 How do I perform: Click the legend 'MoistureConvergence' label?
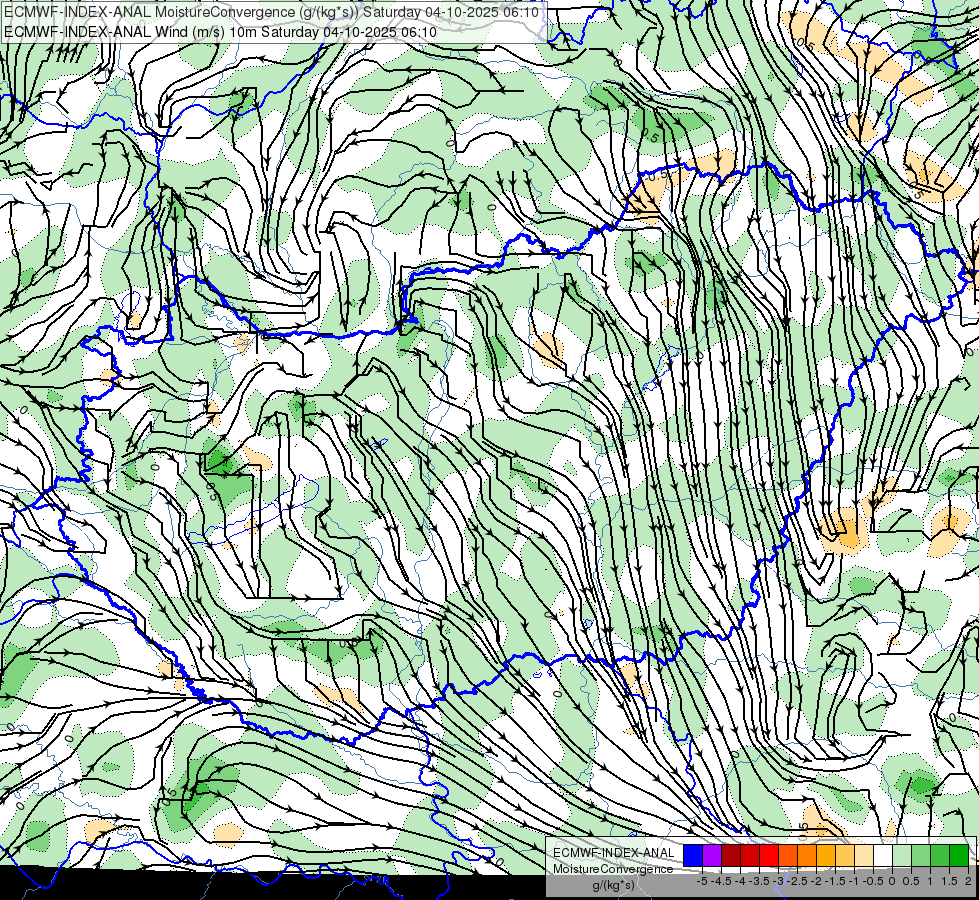coord(613,869)
